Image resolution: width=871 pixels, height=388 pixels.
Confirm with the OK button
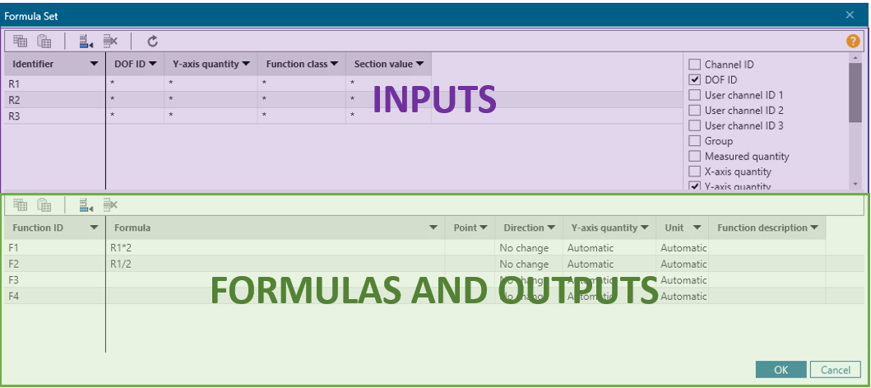781,370
